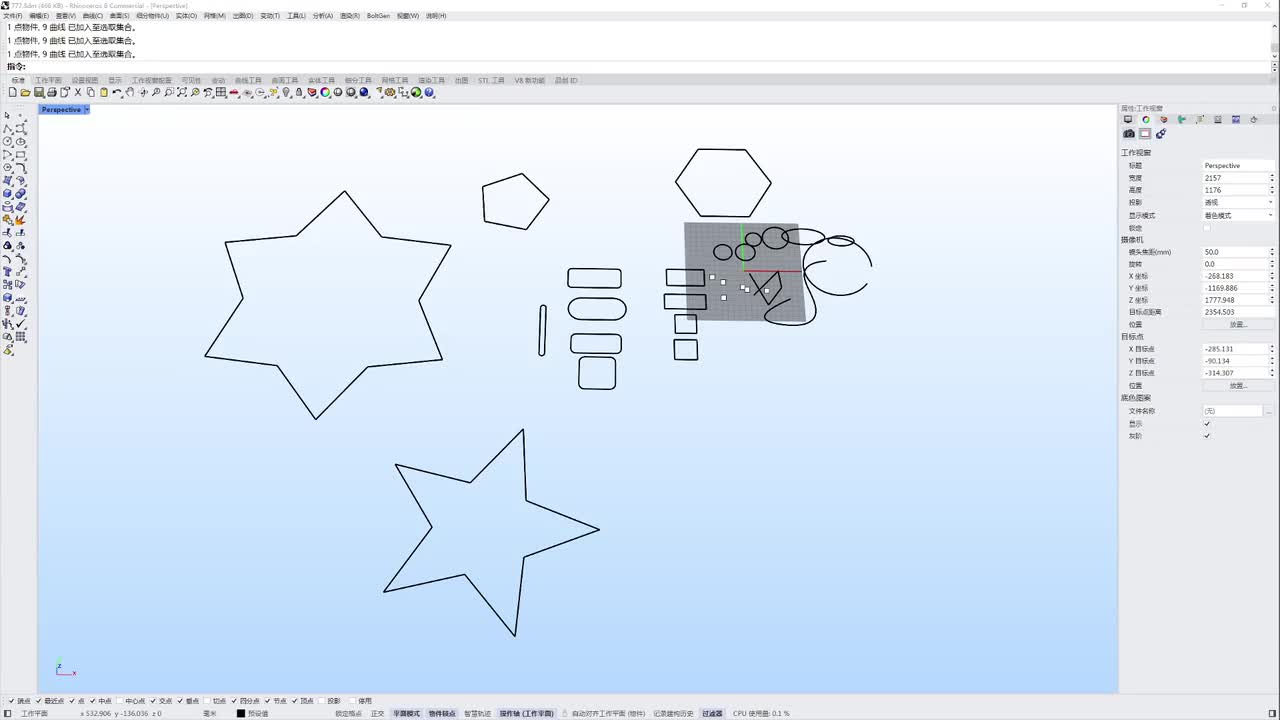Open the 显示模式 dropdown
1280x720 pixels.
(x=1238, y=215)
